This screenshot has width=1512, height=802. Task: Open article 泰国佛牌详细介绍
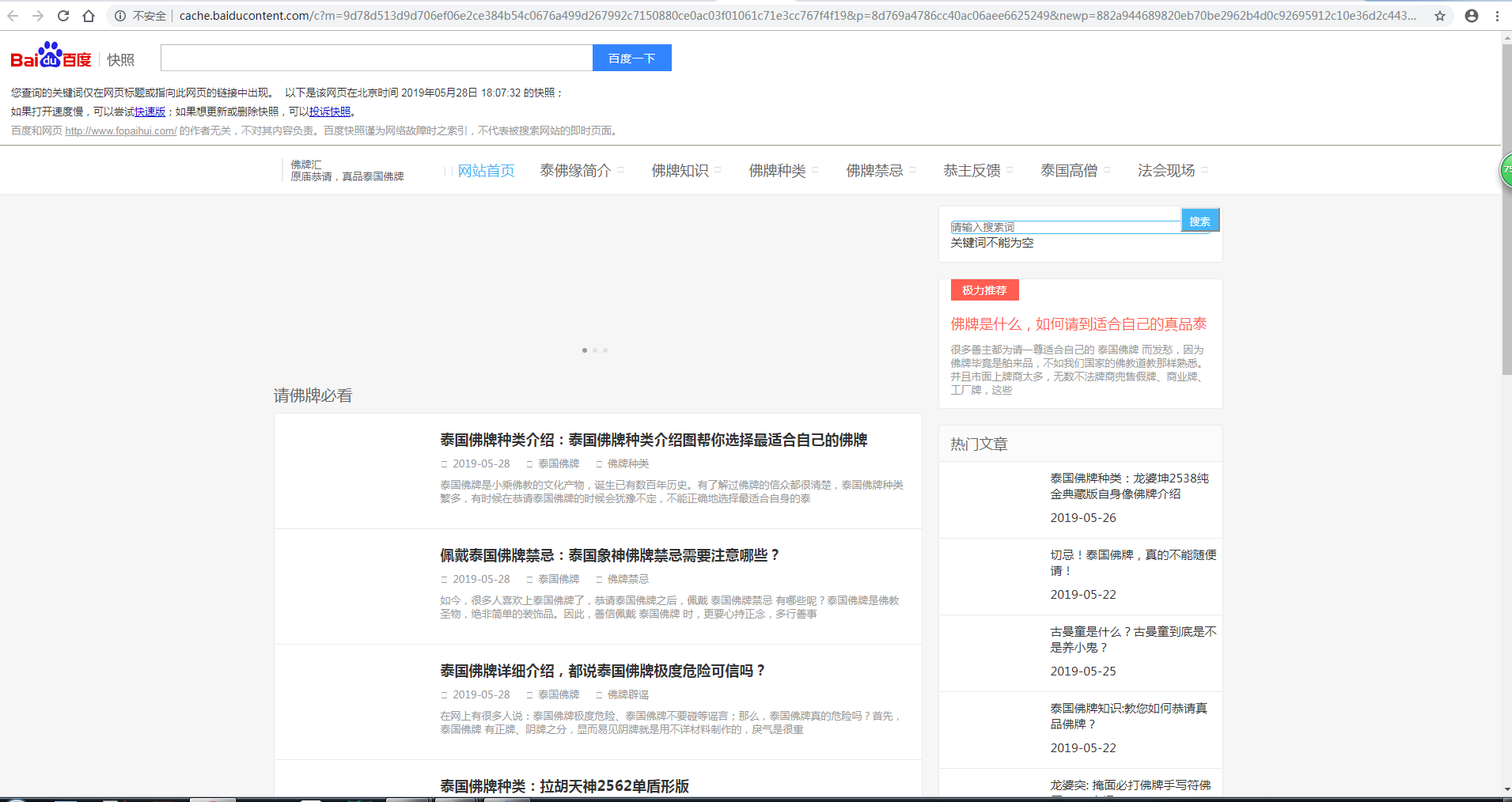(602, 671)
